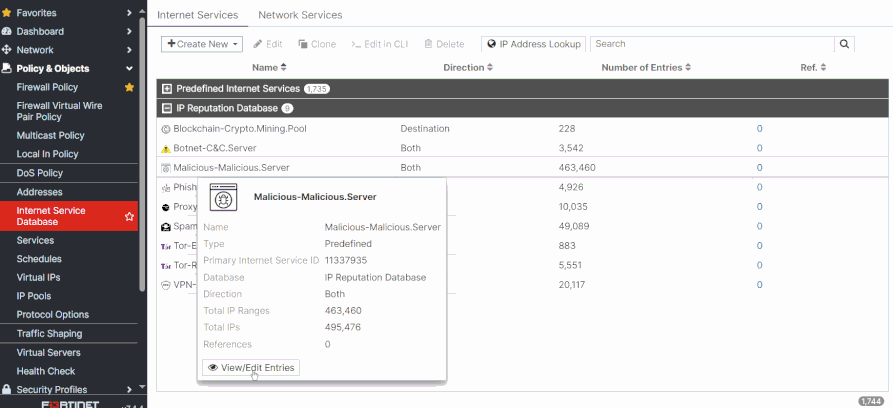
Task: Click the search magnifier icon
Action: (x=844, y=44)
